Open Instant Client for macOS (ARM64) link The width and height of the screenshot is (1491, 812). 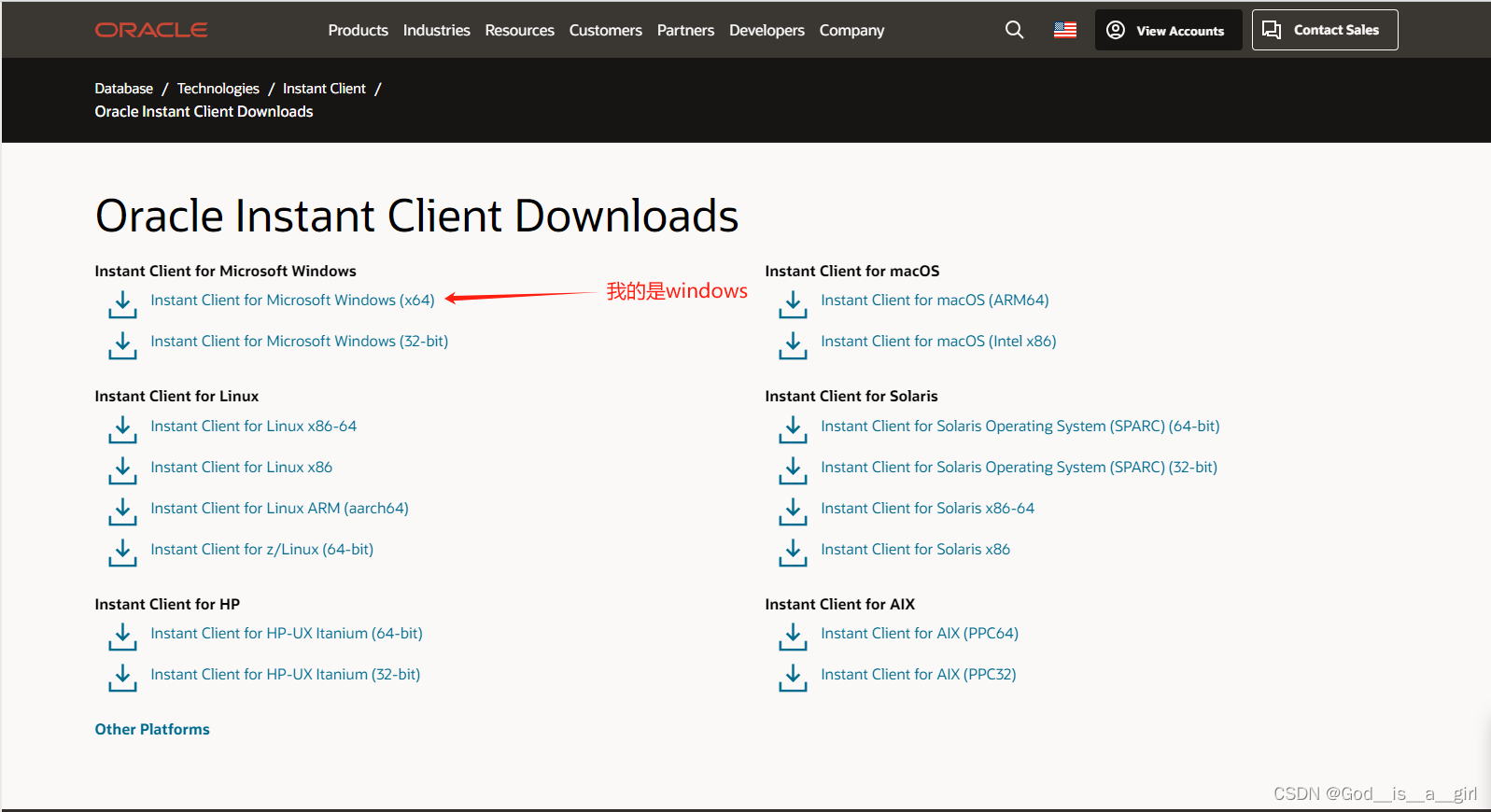(935, 301)
